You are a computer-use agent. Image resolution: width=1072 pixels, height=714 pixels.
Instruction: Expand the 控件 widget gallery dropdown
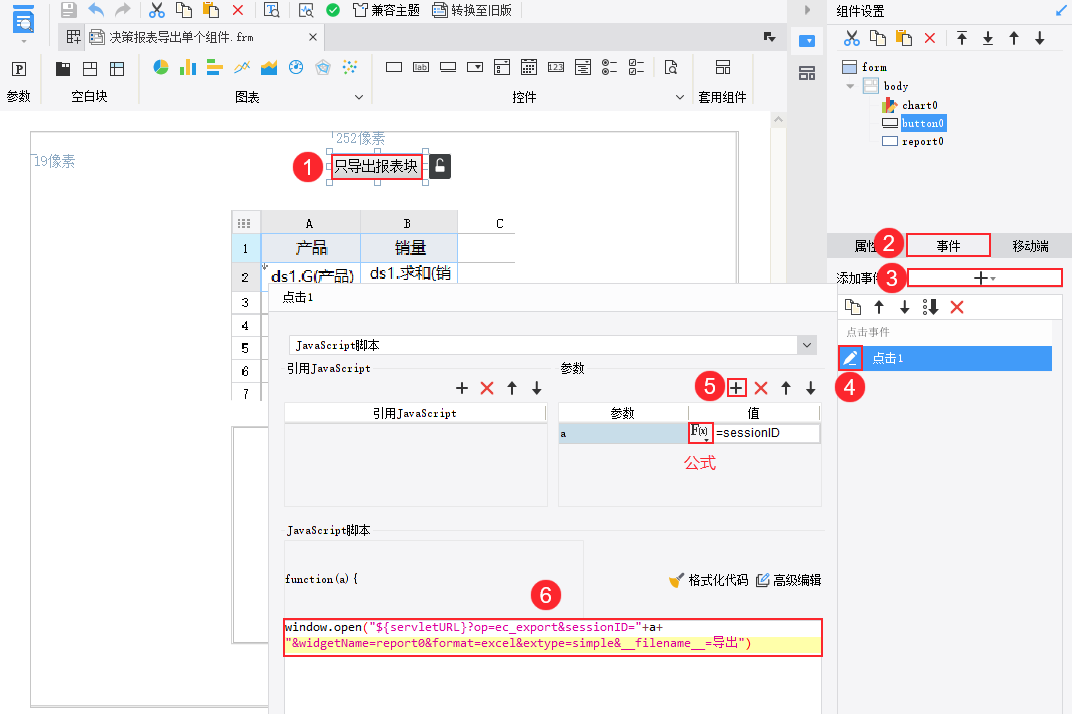[680, 97]
